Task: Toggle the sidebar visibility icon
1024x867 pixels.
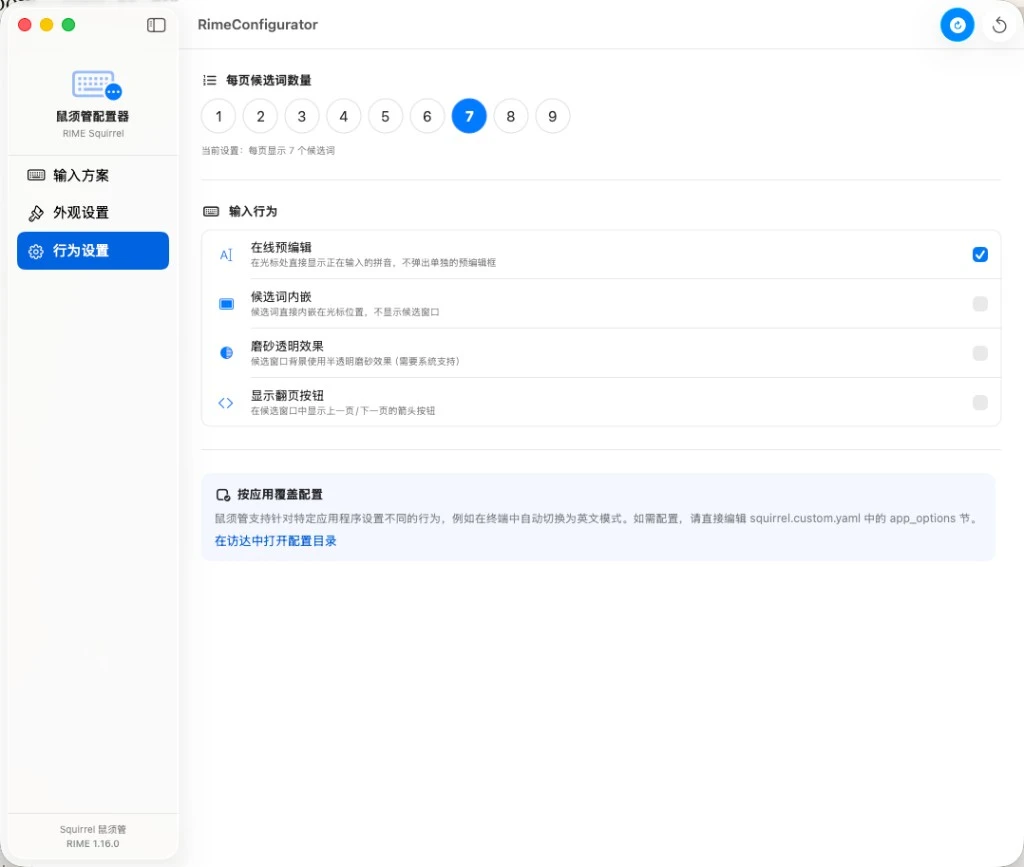Action: pyautogui.click(x=156, y=25)
